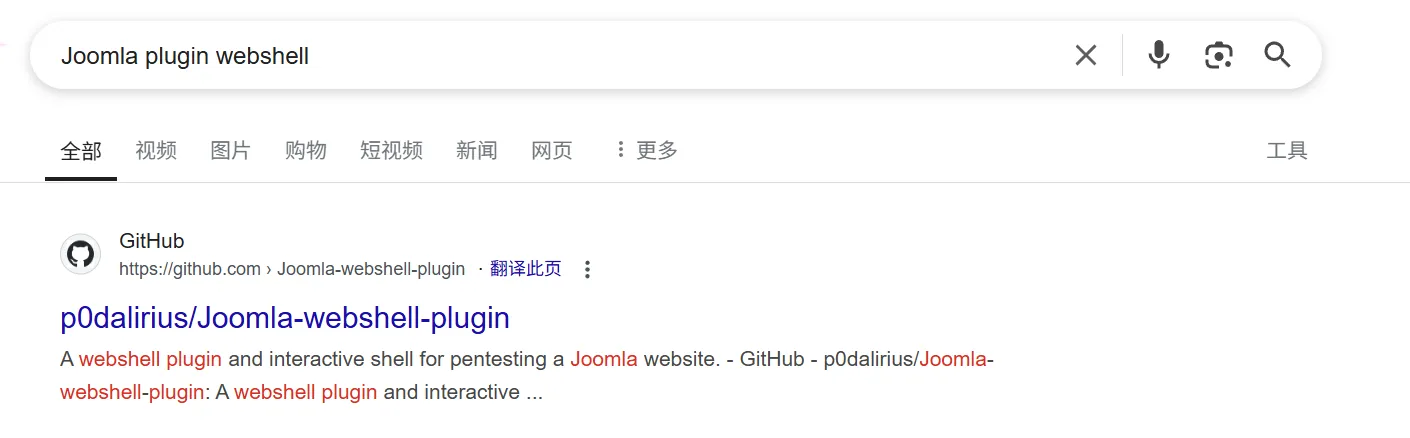Focus the search box containing Joomla query
The width and height of the screenshot is (1410, 438).
point(560,56)
